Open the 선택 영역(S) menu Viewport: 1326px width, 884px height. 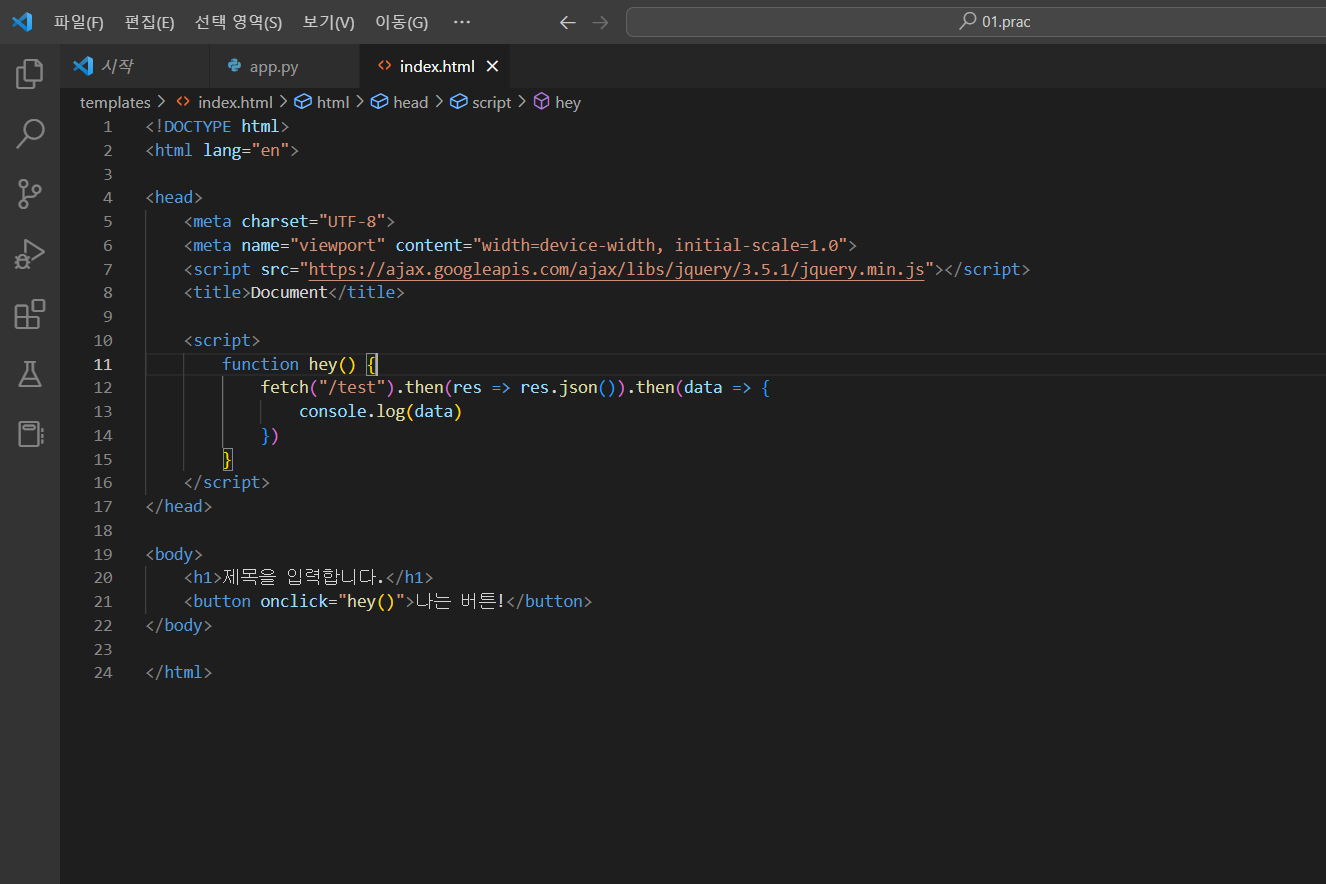[238, 22]
